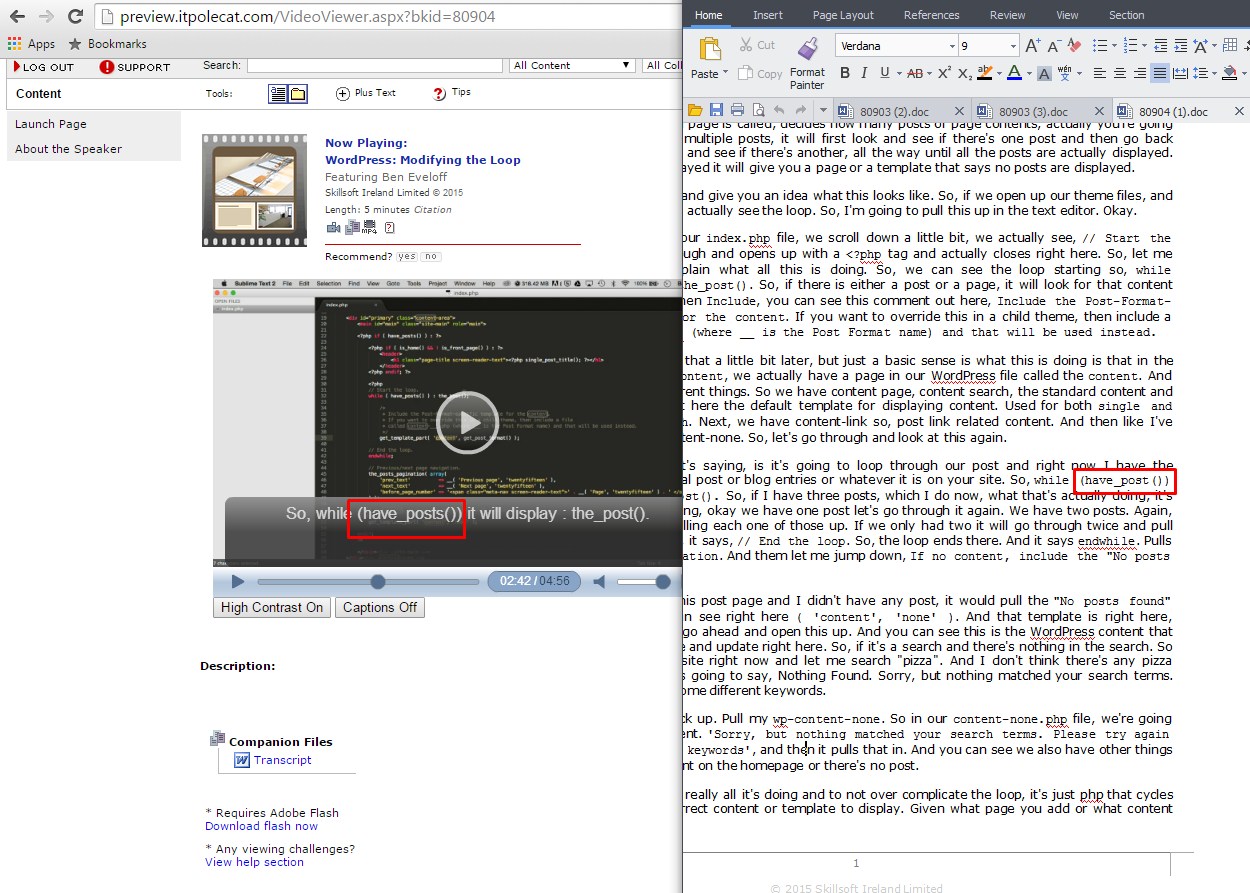Open highlight color dropdown arrow
This screenshot has height=893, width=1250.
coord(998,74)
